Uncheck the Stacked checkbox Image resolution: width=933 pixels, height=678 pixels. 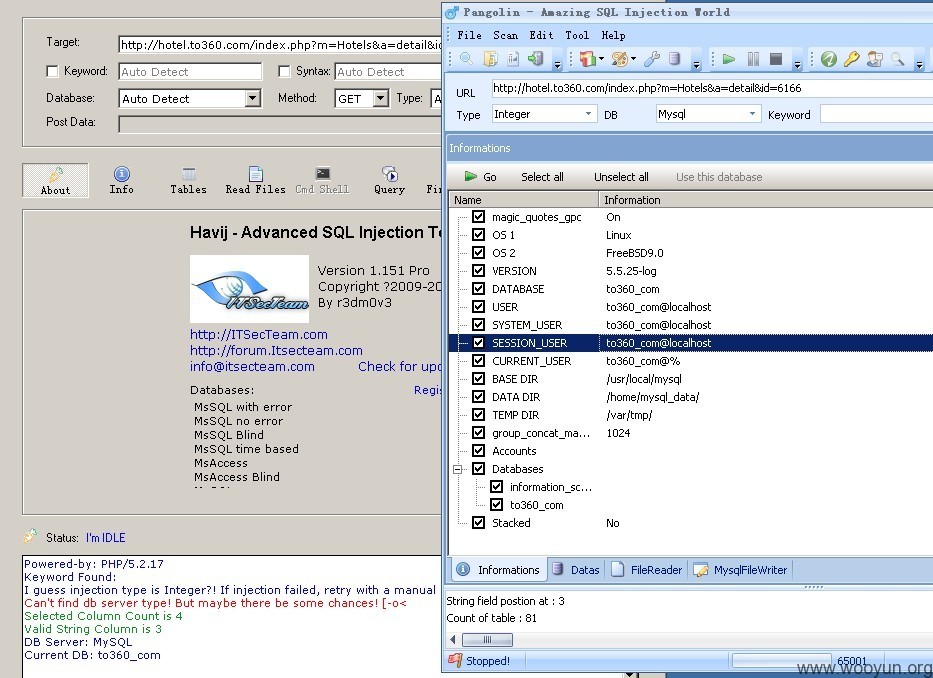[x=478, y=523]
